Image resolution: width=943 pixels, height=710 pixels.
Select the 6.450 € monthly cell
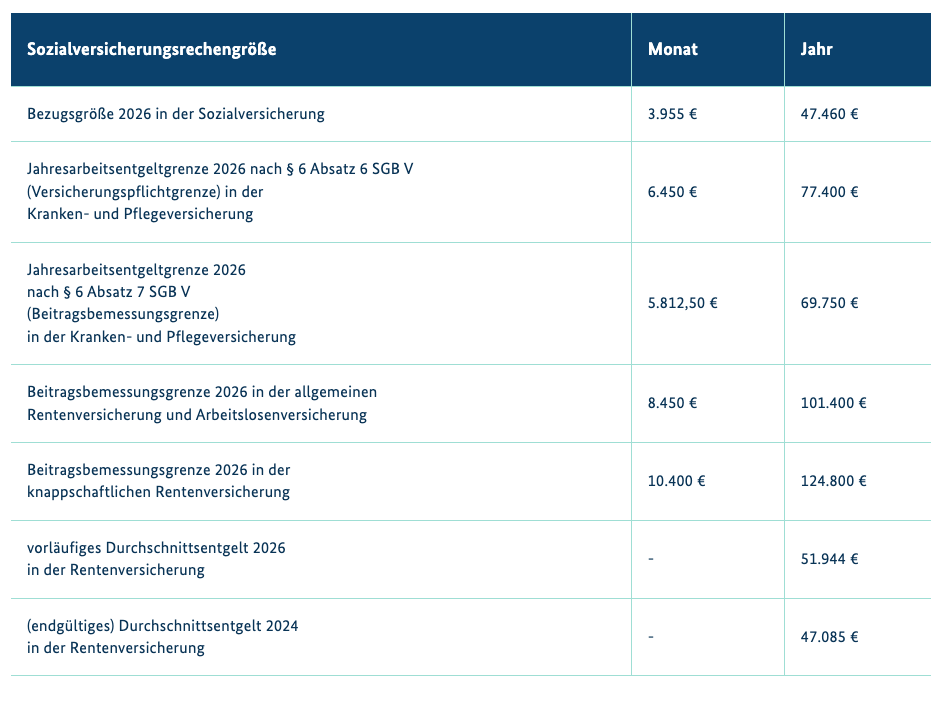coord(672,192)
